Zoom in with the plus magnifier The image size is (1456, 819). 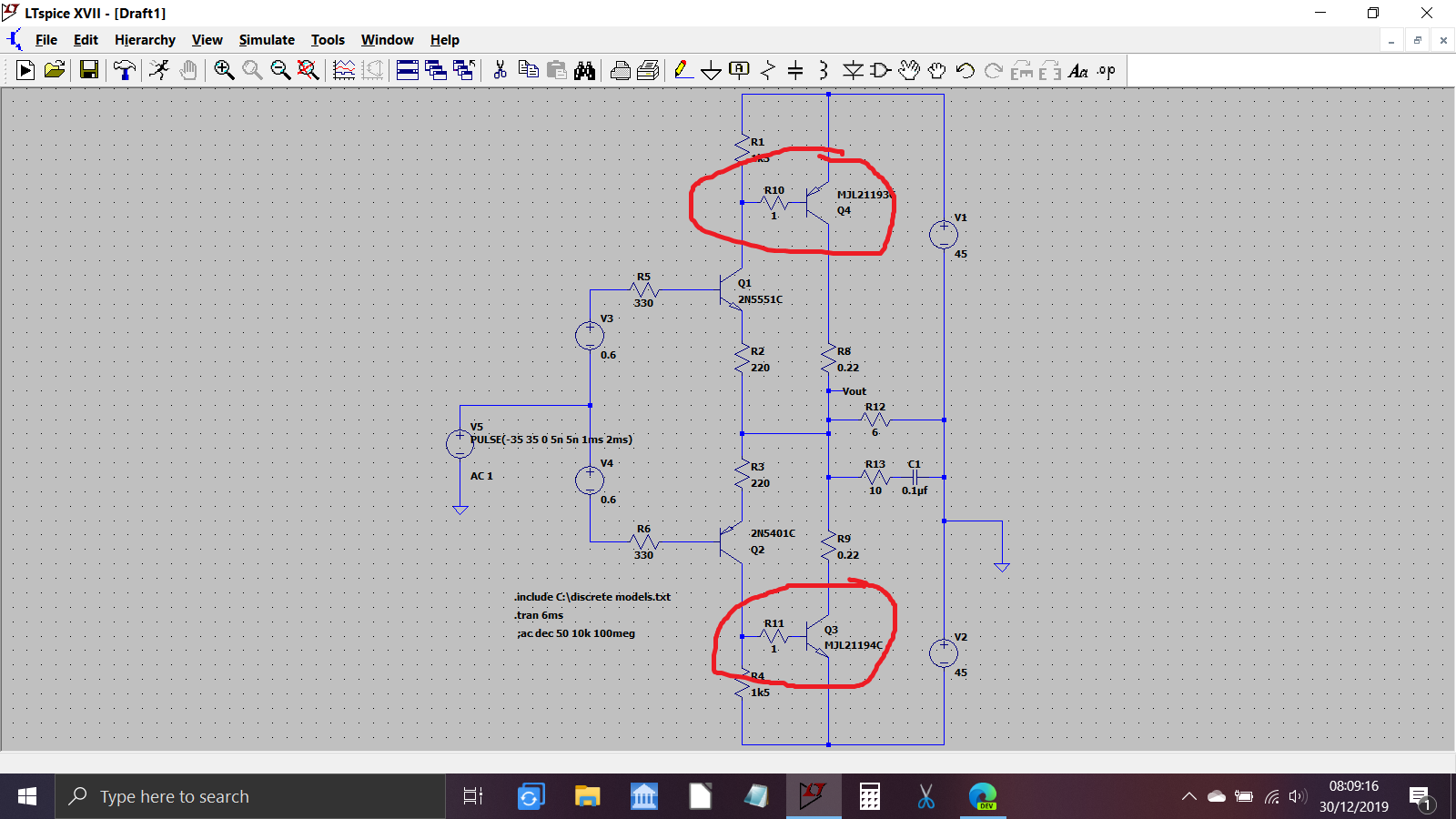[x=224, y=70]
